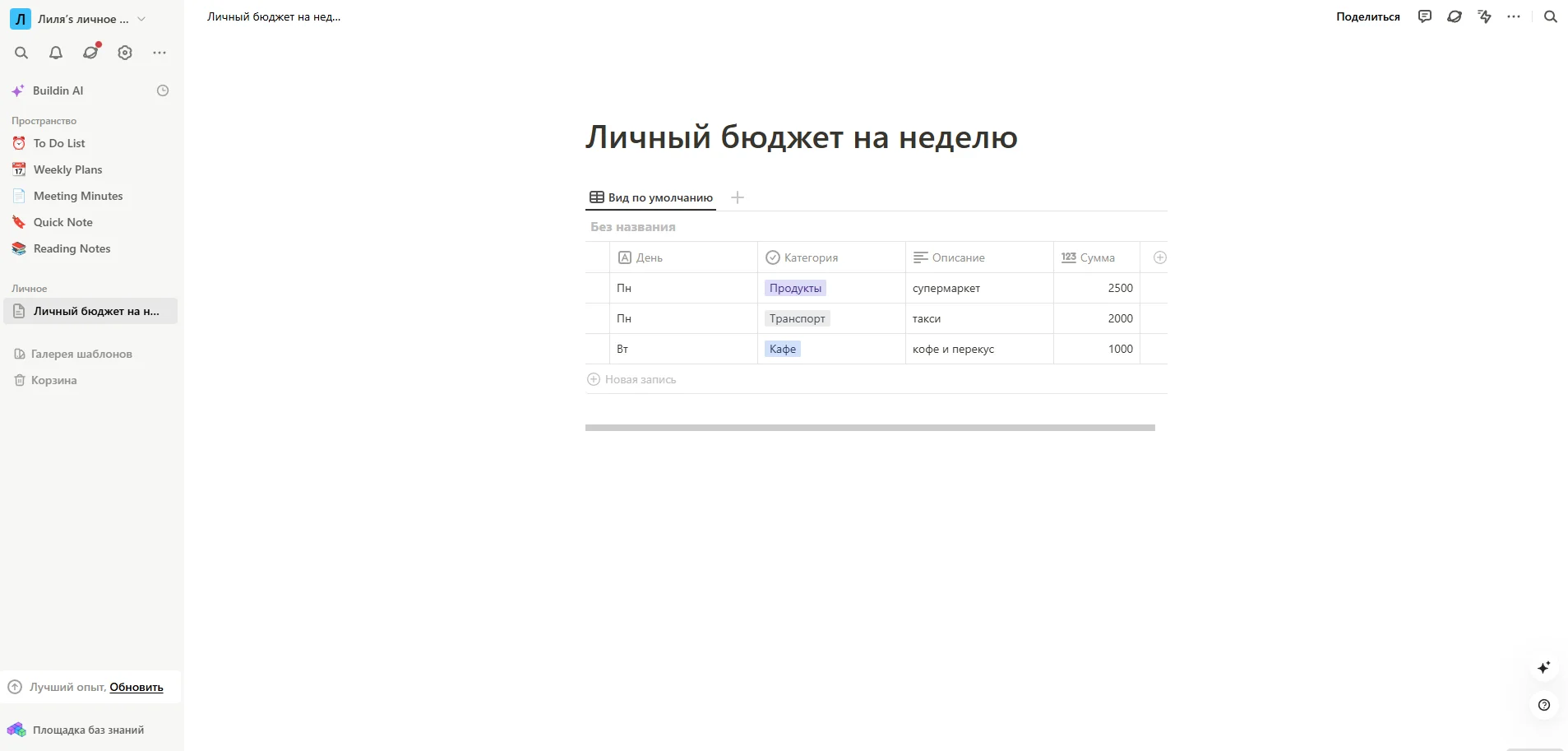This screenshot has width=1568, height=751.
Task: Click the lightning activity icon in top bar
Action: (1484, 16)
